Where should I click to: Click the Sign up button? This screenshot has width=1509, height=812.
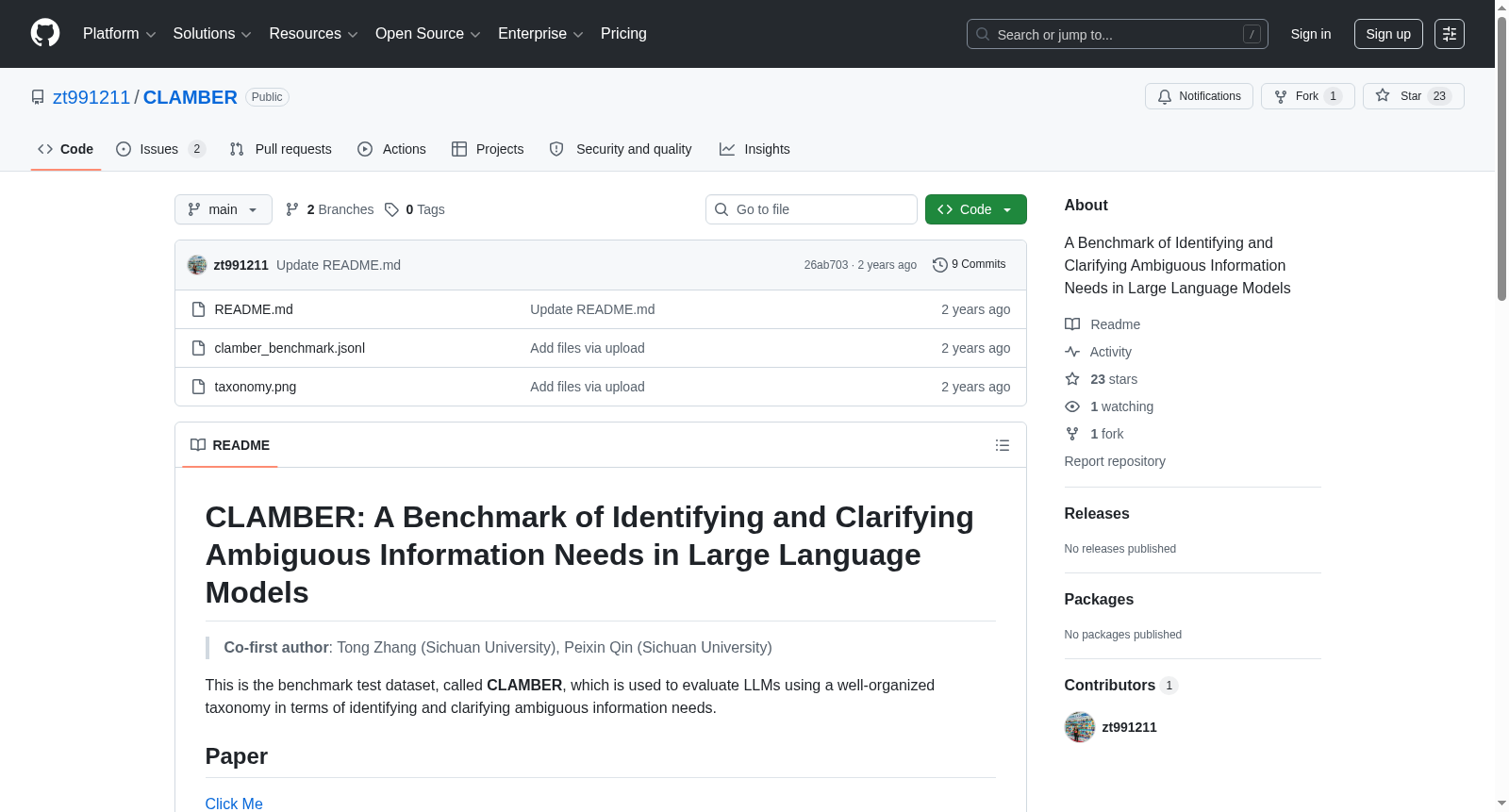click(1388, 34)
